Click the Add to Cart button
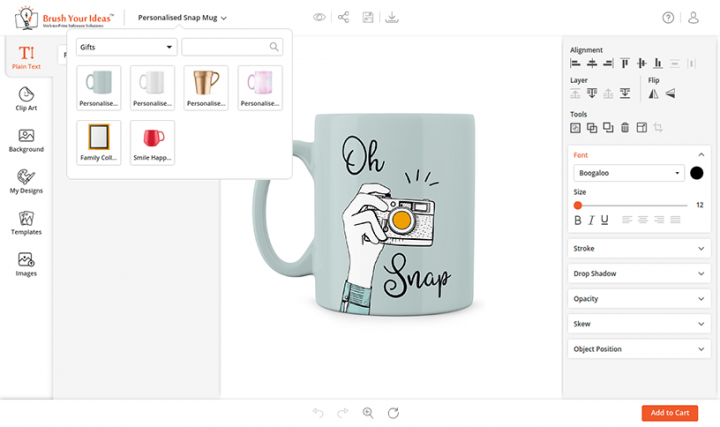 click(669, 413)
